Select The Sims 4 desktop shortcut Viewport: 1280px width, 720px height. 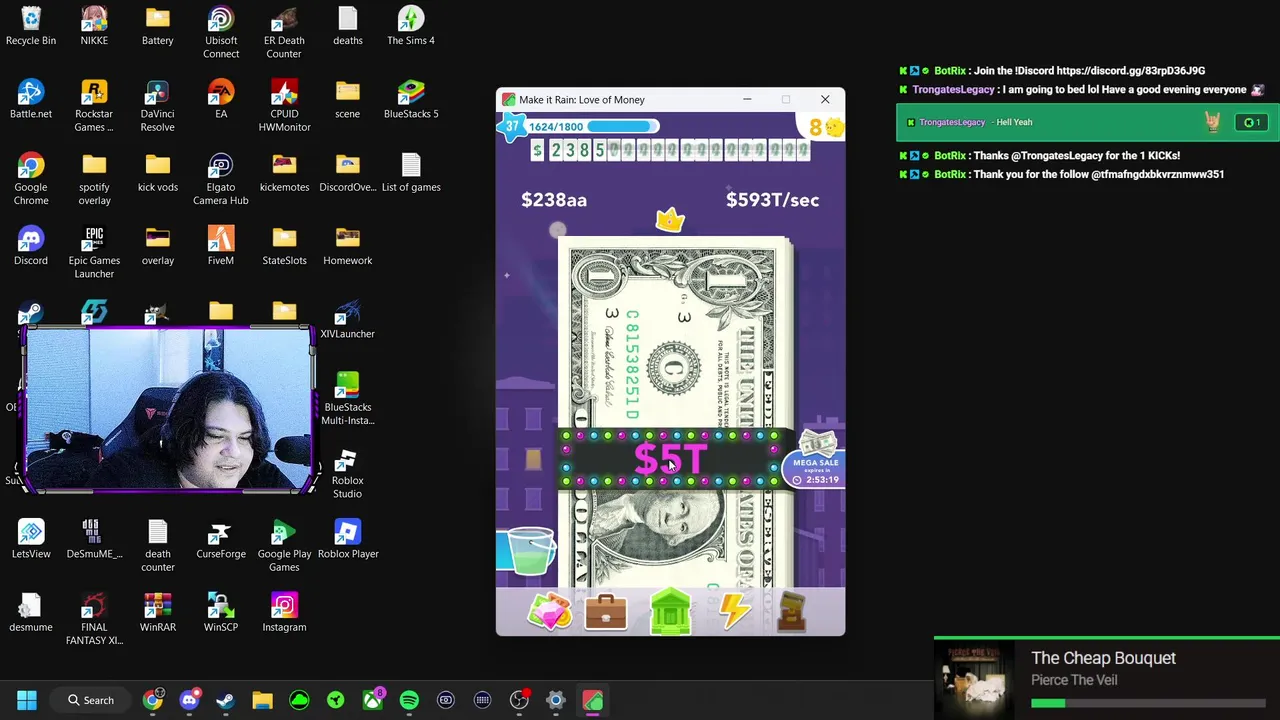point(411,26)
